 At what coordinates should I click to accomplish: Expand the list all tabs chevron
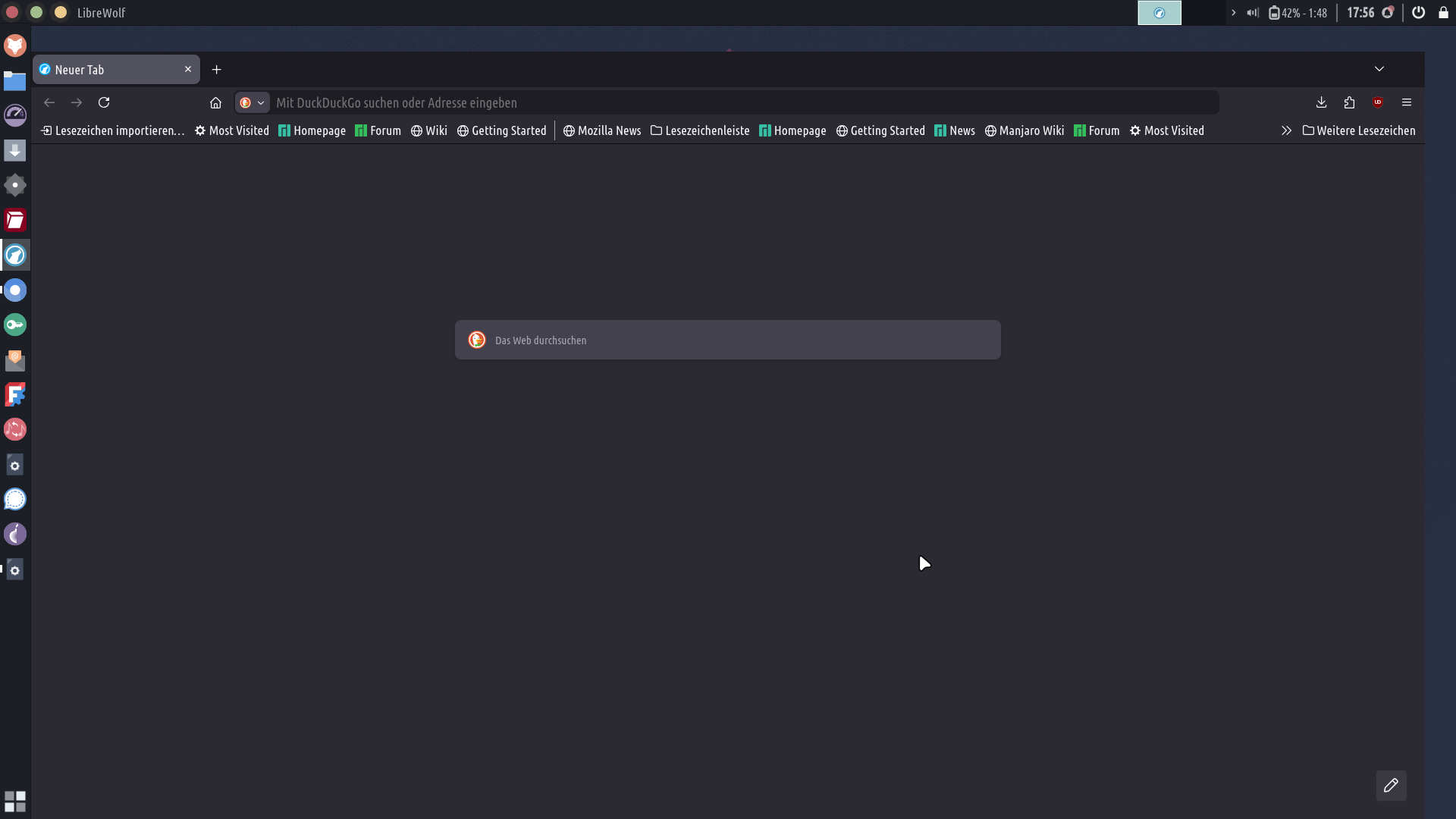point(1379,69)
